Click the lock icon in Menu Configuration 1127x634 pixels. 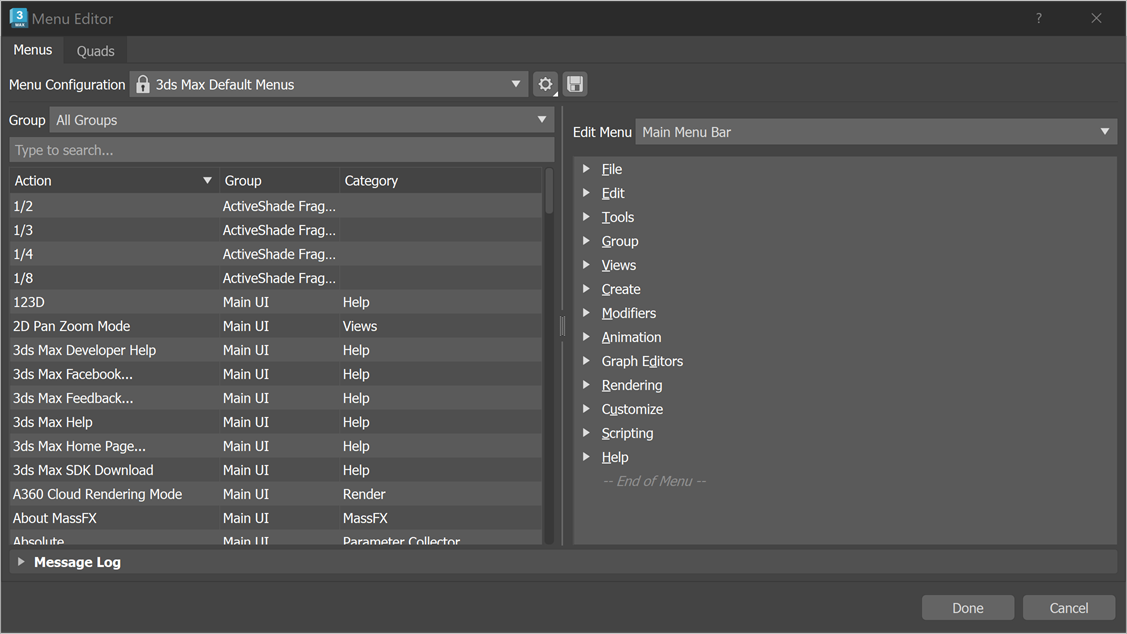point(143,85)
